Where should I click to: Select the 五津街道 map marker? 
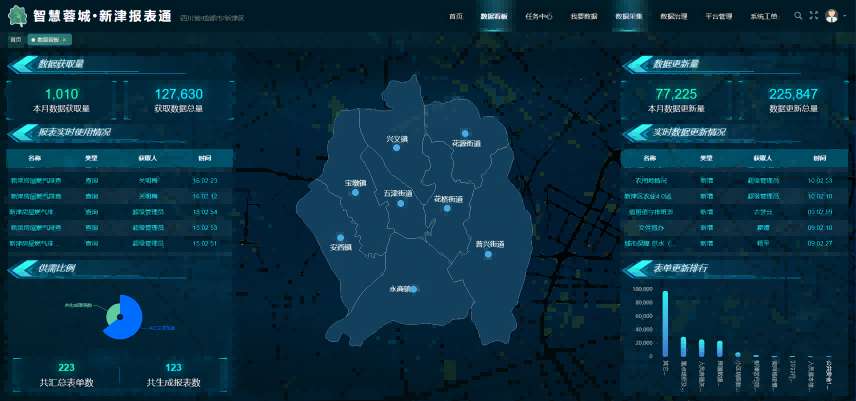coord(401,203)
